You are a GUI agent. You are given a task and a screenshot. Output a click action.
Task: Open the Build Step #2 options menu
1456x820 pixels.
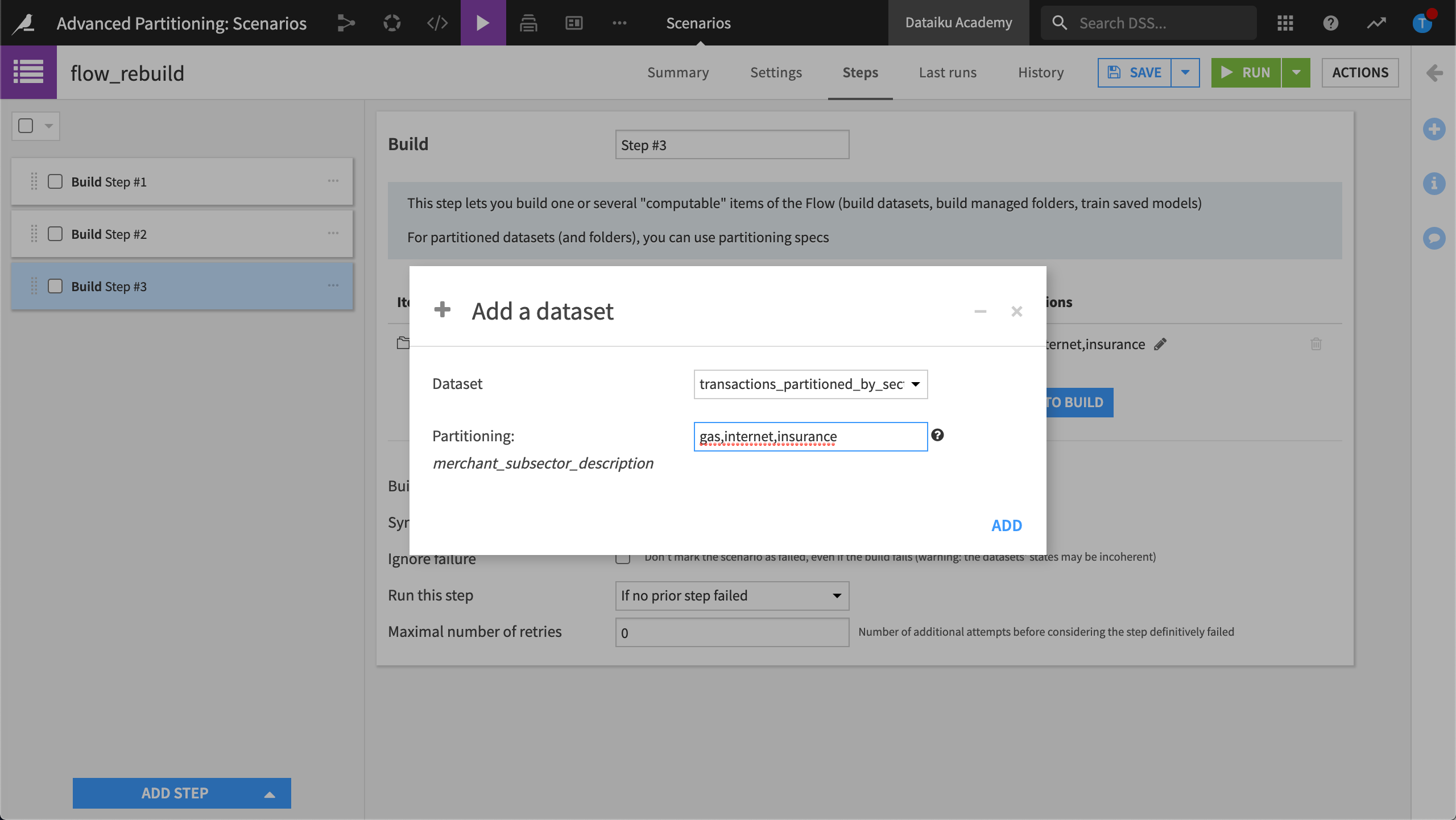click(333, 233)
